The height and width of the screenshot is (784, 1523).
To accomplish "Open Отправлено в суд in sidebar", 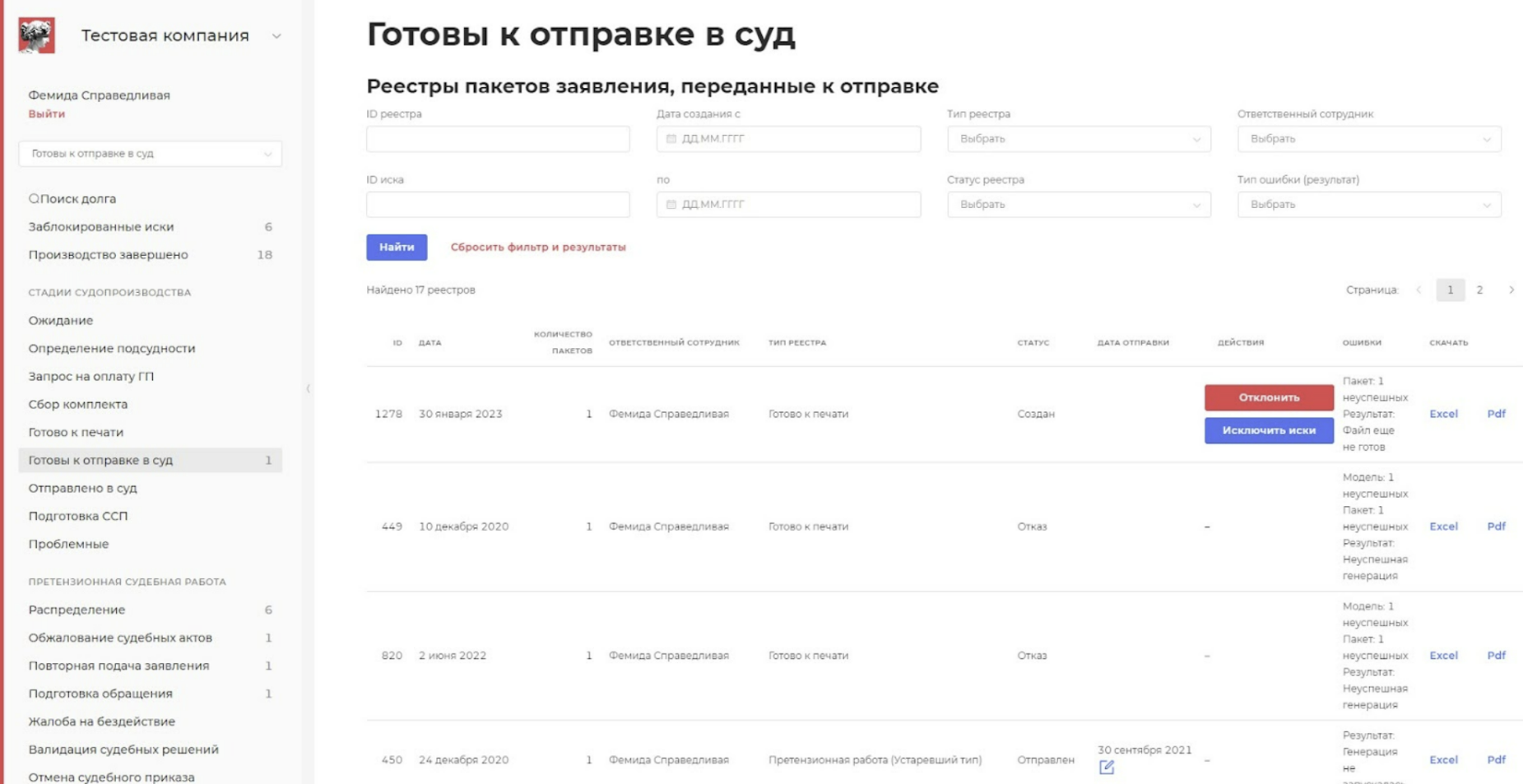I will 82,488.
